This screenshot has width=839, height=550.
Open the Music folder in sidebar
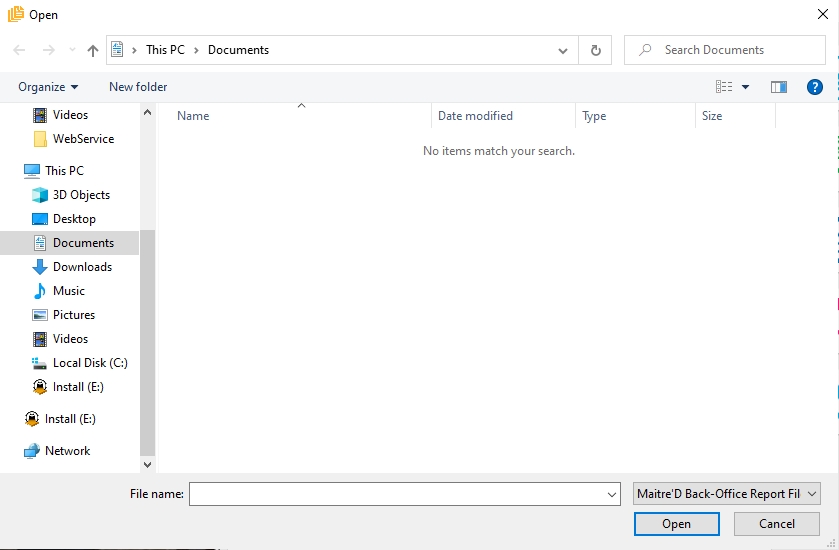69,291
